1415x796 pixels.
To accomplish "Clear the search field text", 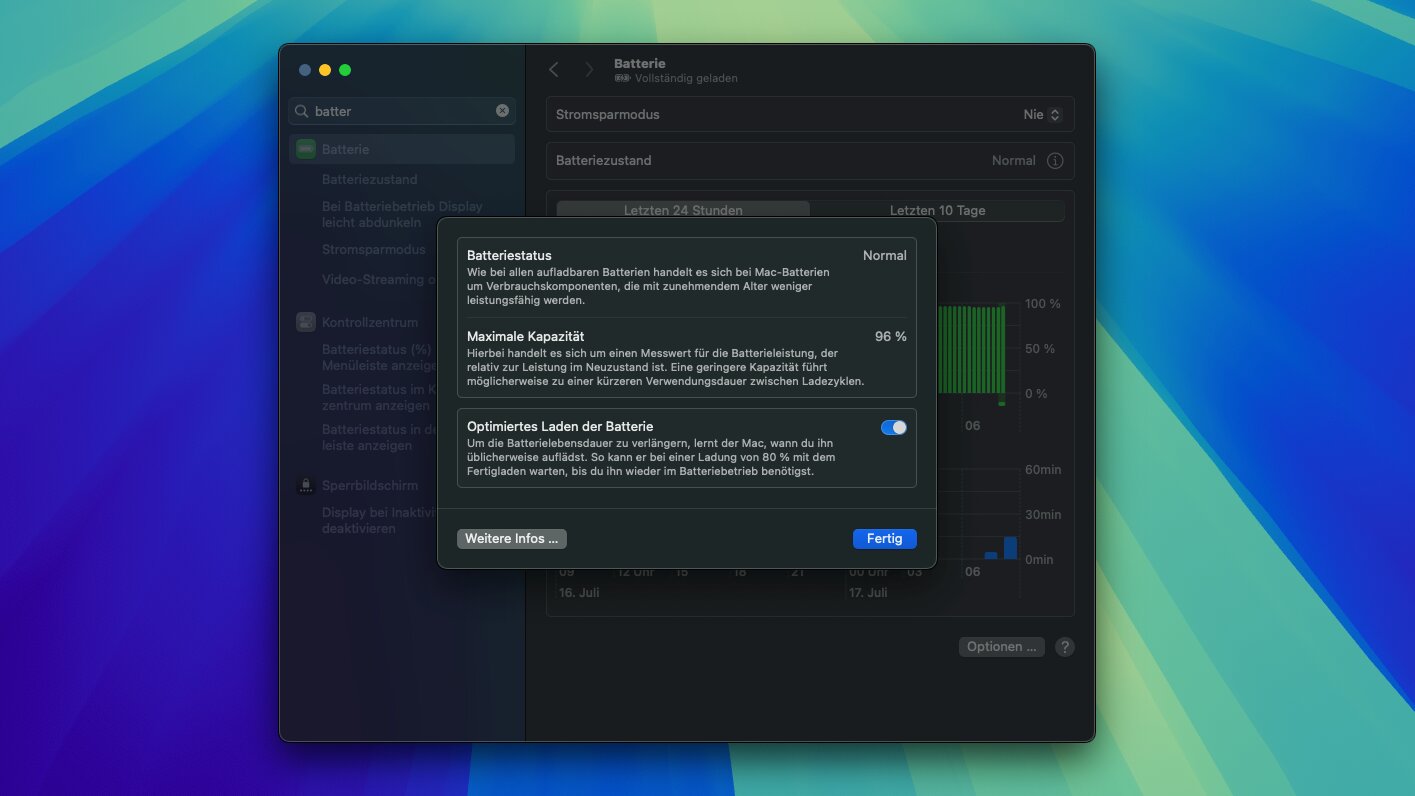I will [x=502, y=111].
